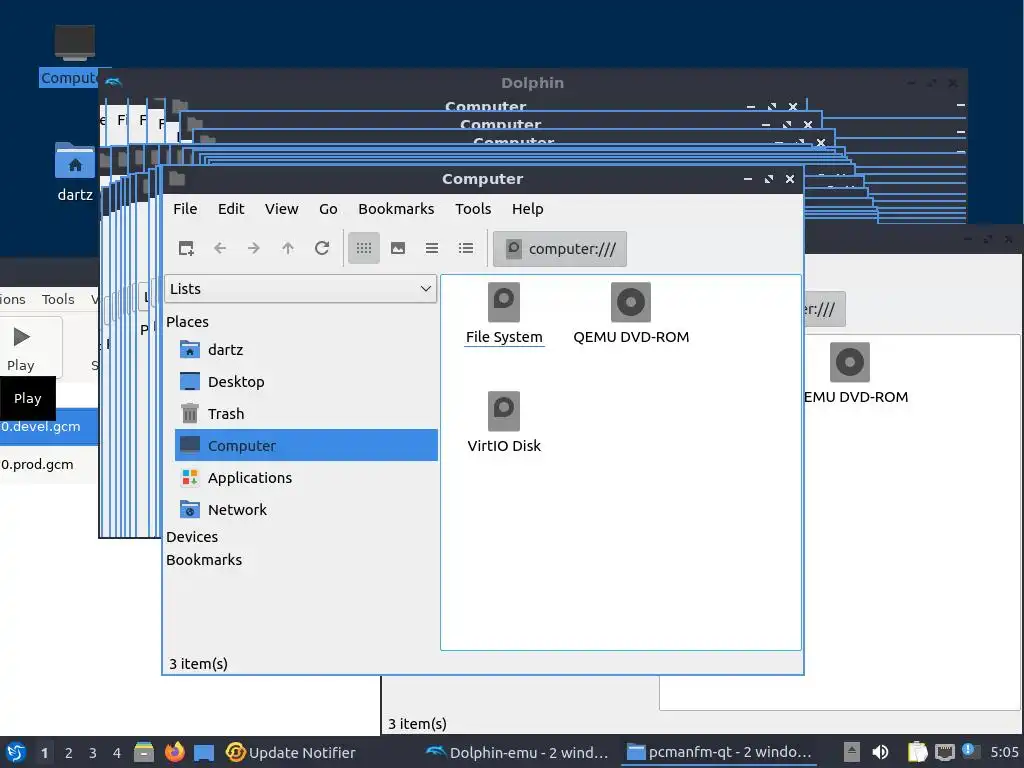Image resolution: width=1024 pixels, height=768 pixels.
Task: Switch to compact list view
Action: [x=432, y=248]
